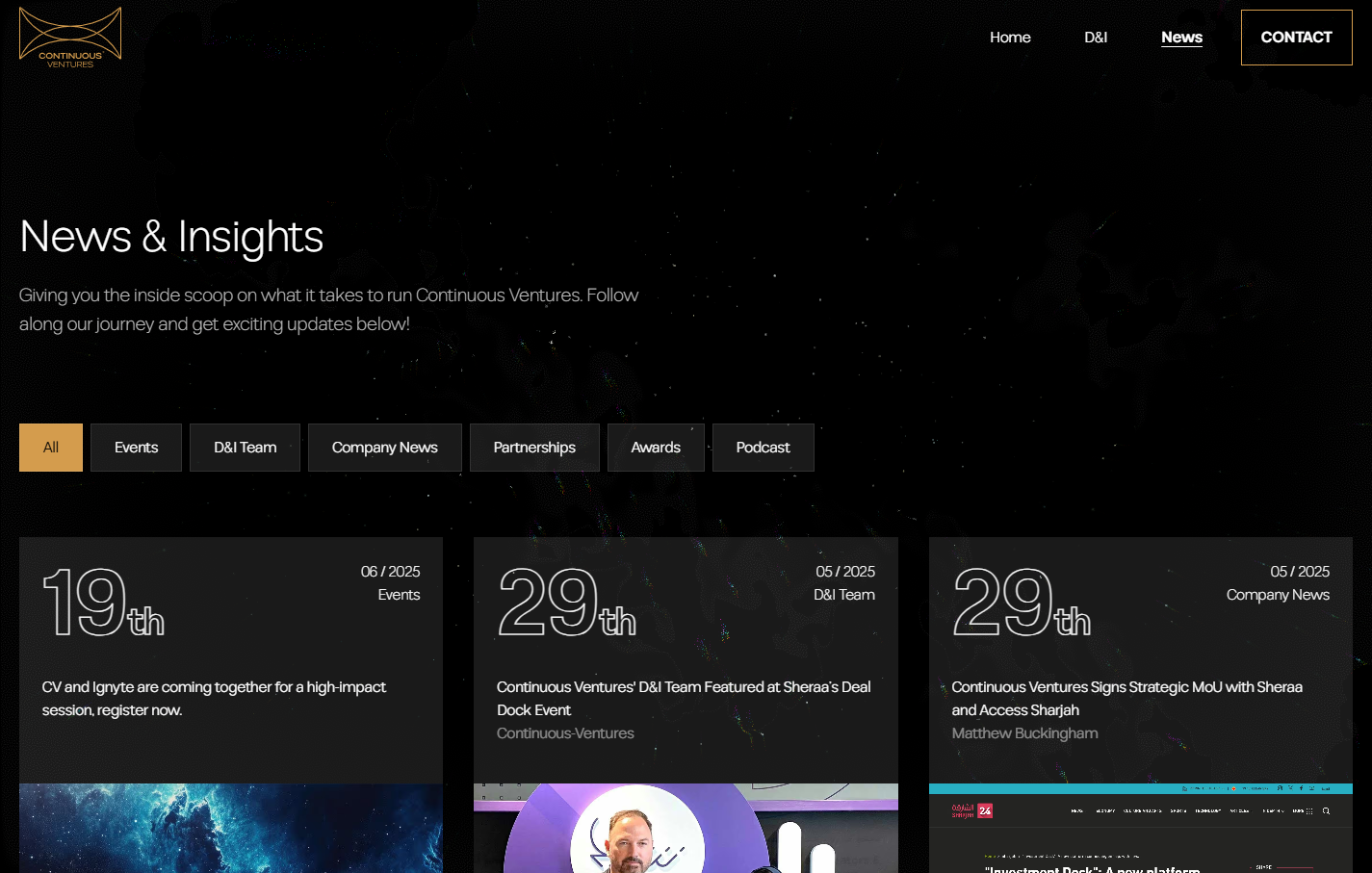Click the CONTACT button
Image resolution: width=1372 pixels, height=873 pixels.
point(1296,38)
